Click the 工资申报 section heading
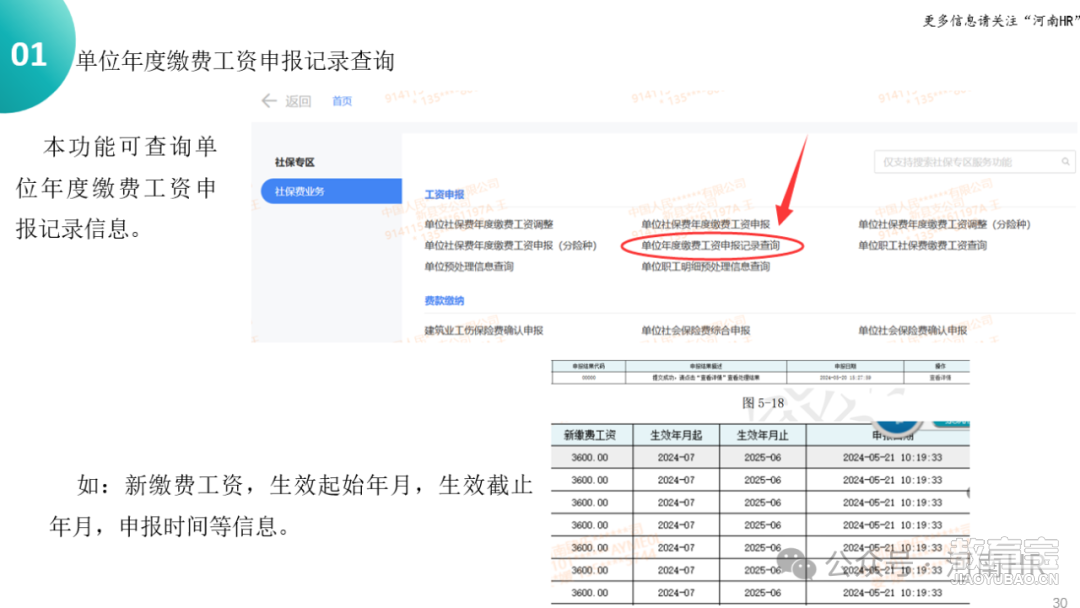Image resolution: width=1080 pixels, height=608 pixels. point(444,195)
